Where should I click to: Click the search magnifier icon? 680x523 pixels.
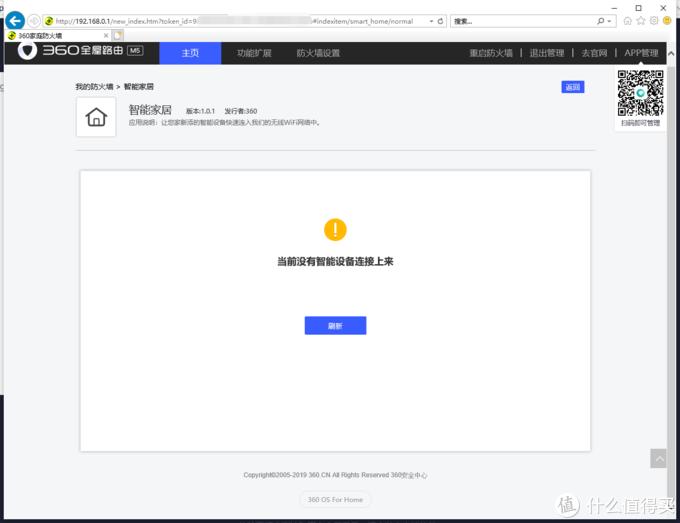coord(601,21)
